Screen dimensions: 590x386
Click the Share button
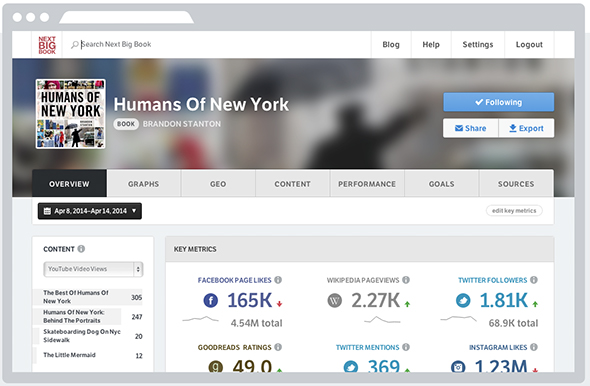point(471,128)
